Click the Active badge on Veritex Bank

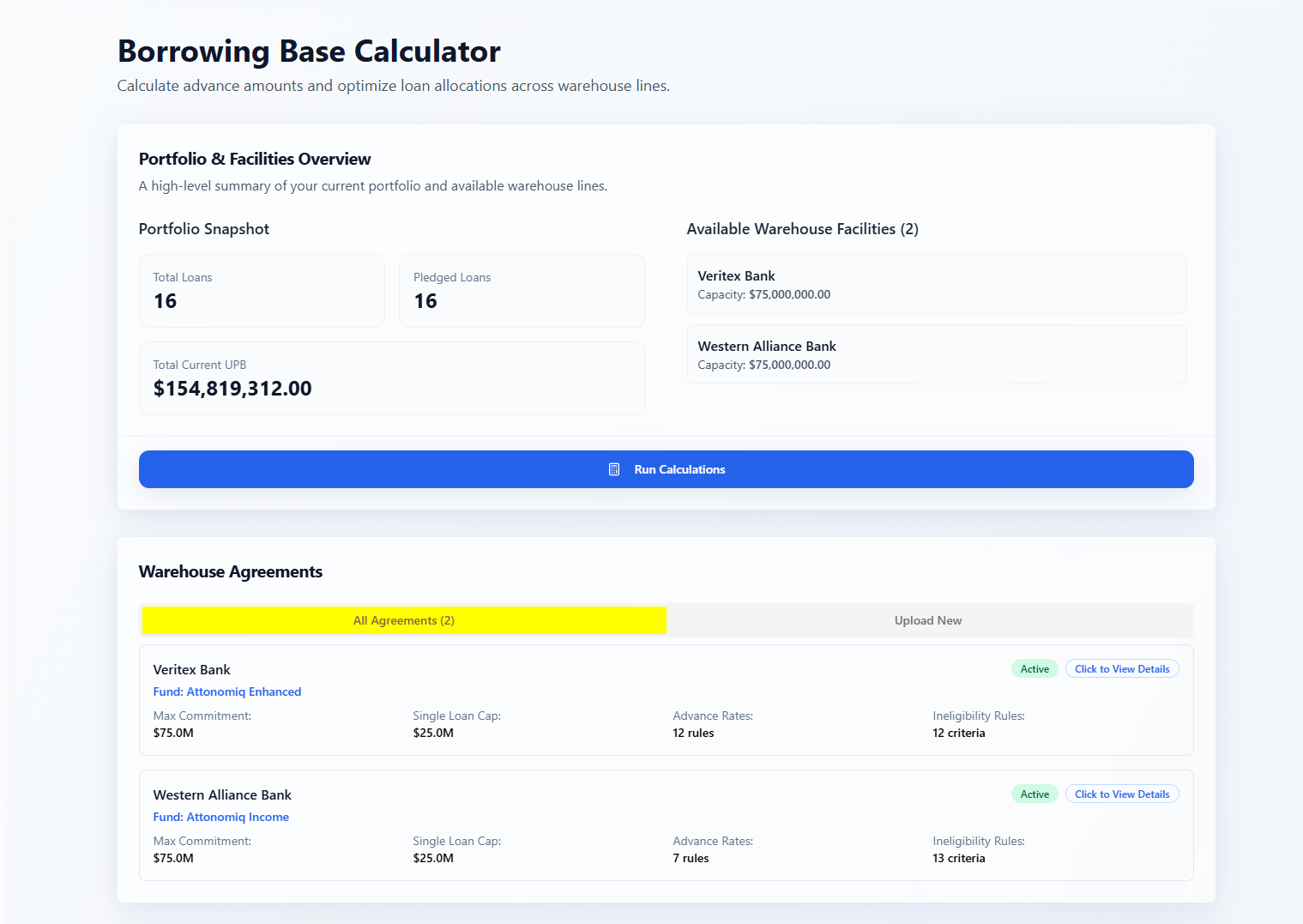(x=1035, y=669)
